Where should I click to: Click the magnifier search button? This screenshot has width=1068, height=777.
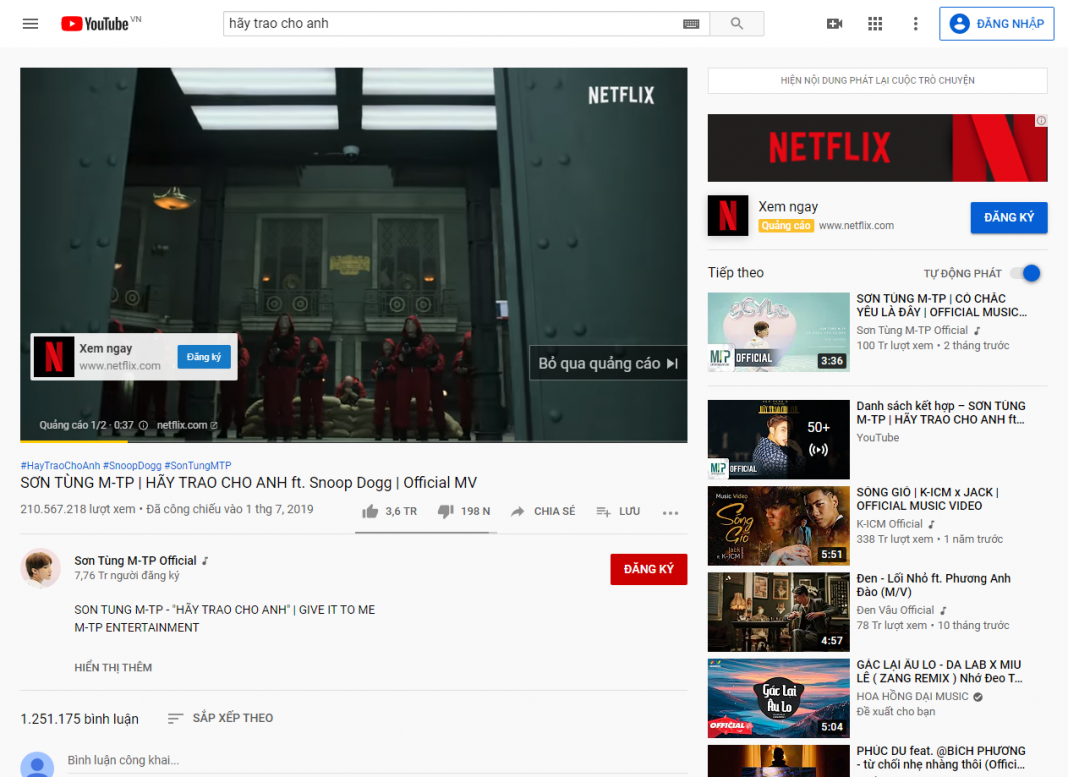737,24
